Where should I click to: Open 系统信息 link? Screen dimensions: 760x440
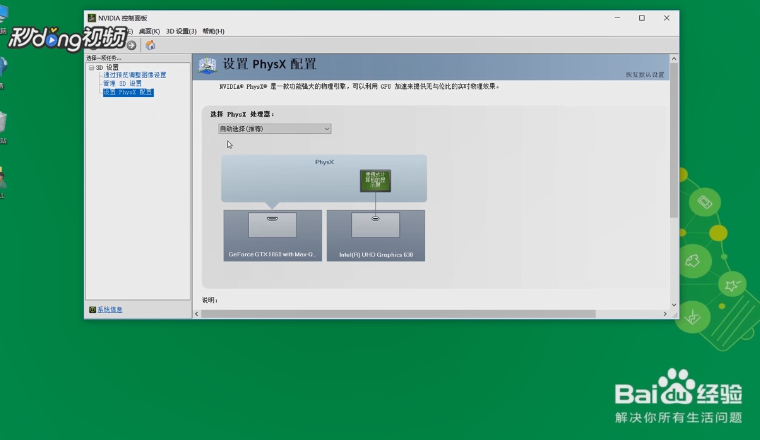[x=110, y=310]
